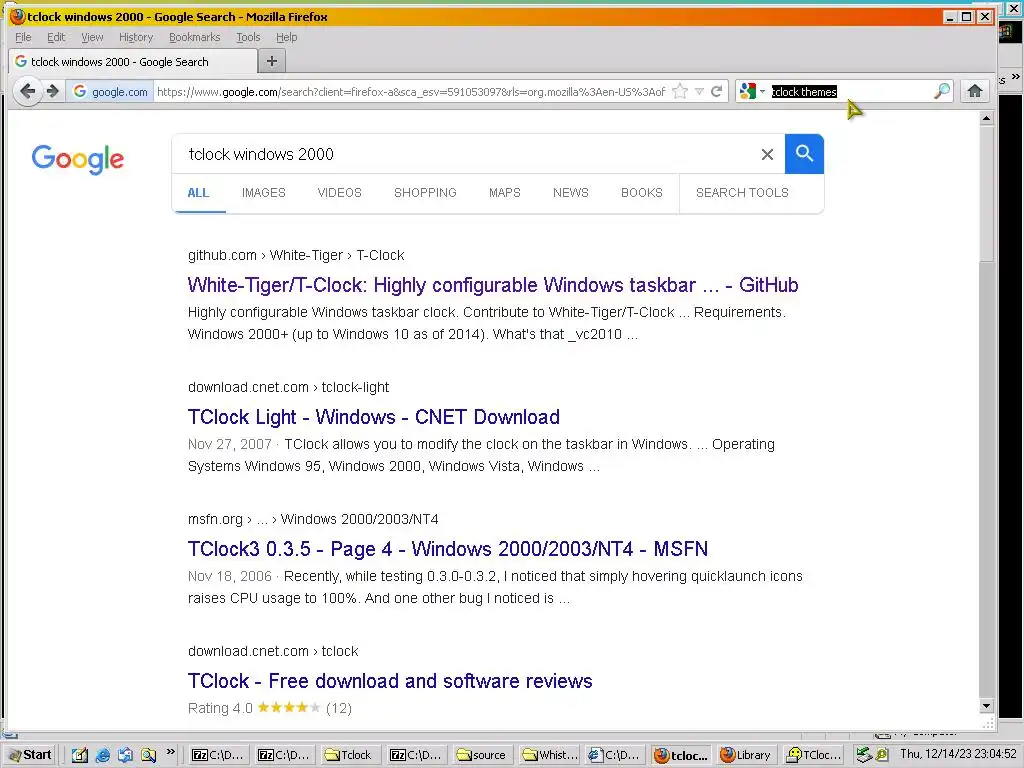Go back using the Back arrow button

[27, 91]
